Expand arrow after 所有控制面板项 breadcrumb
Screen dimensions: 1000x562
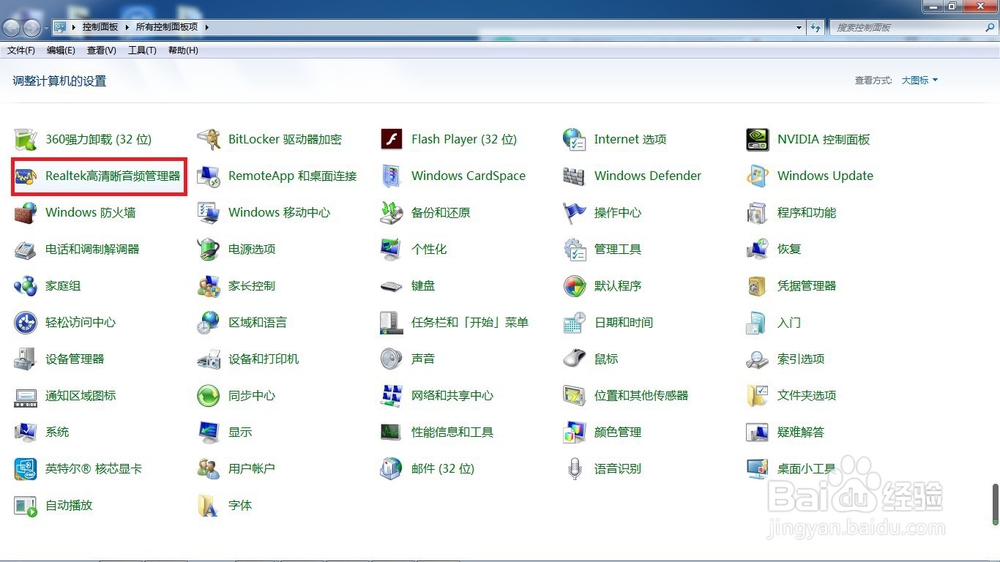207,27
